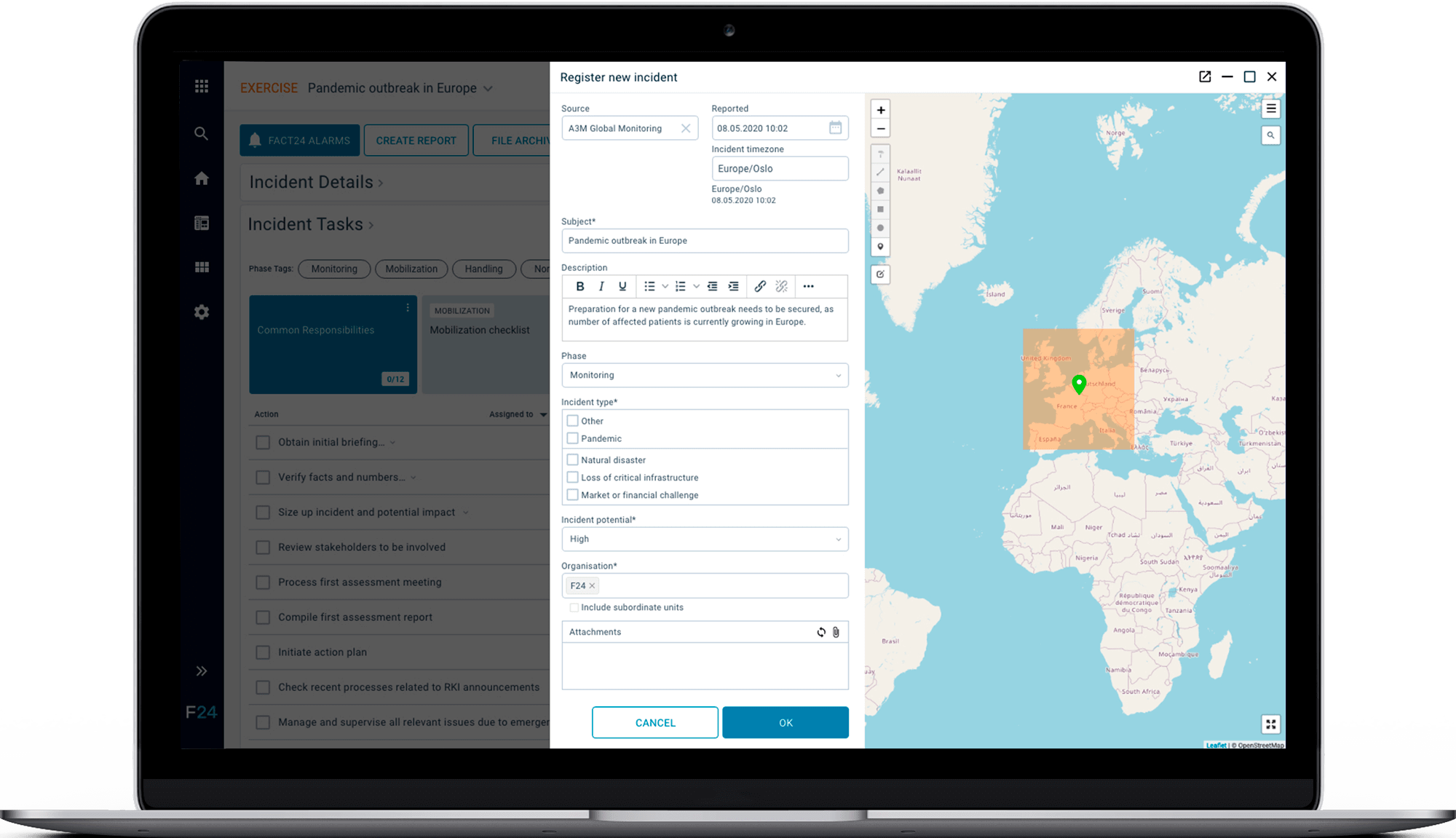Viewport: 1456px width, 838px height.
Task: Click the OK button
Action: 785,722
